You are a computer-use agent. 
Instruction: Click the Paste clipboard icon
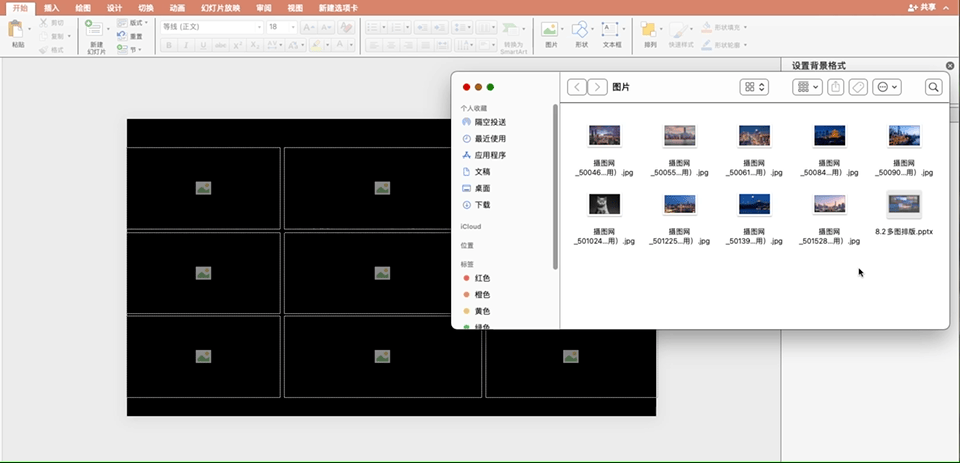pyautogui.click(x=16, y=29)
